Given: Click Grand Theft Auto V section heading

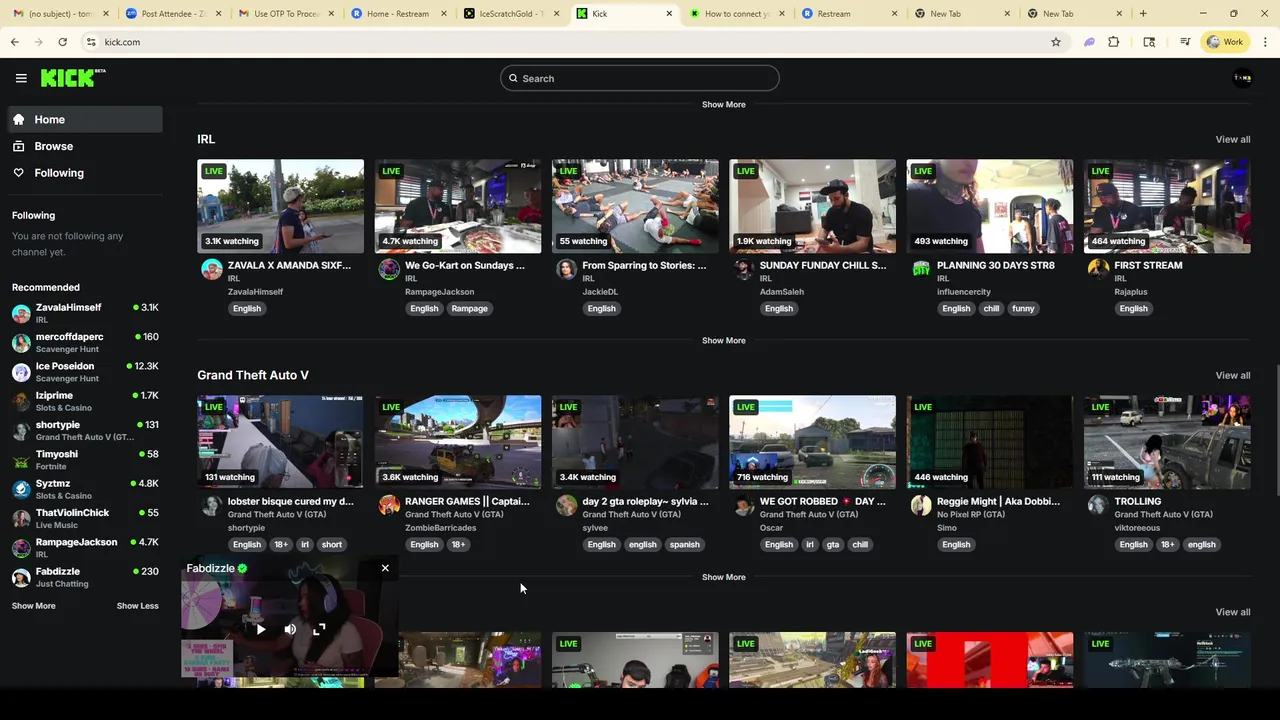Looking at the screenshot, I should tap(253, 375).
